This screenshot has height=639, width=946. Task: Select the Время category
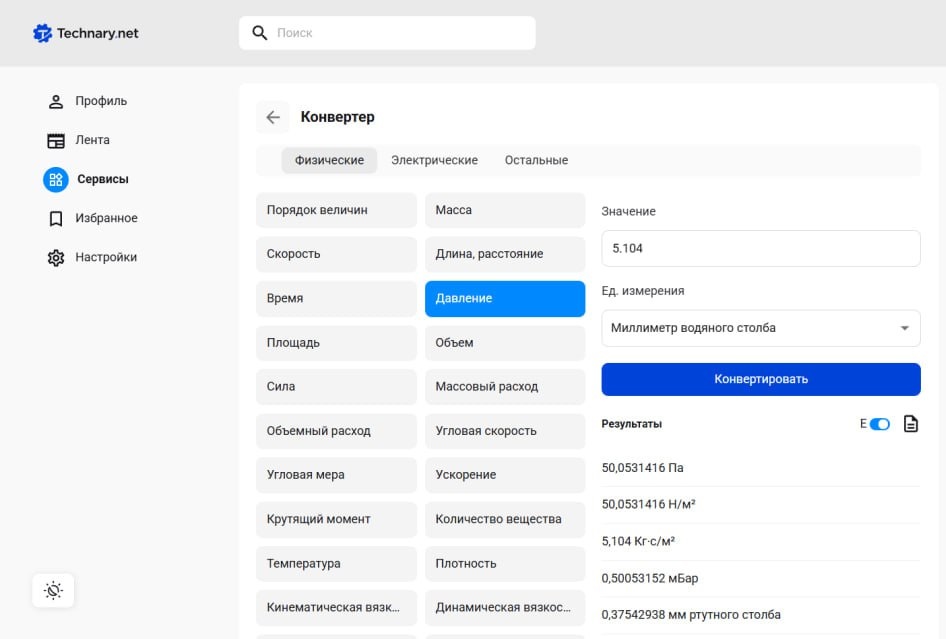(336, 299)
